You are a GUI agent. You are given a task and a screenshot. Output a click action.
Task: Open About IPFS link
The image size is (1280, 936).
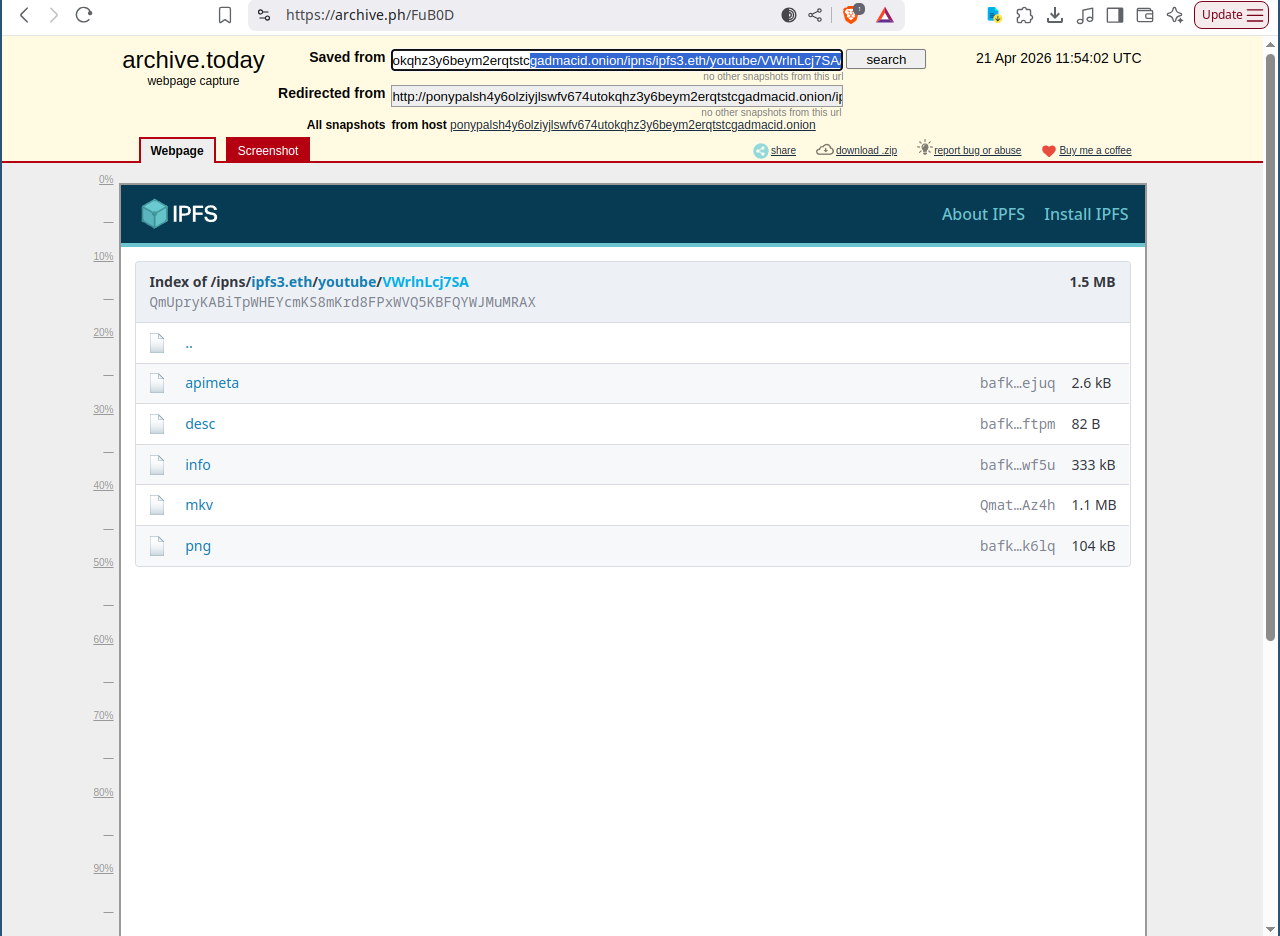pos(983,214)
